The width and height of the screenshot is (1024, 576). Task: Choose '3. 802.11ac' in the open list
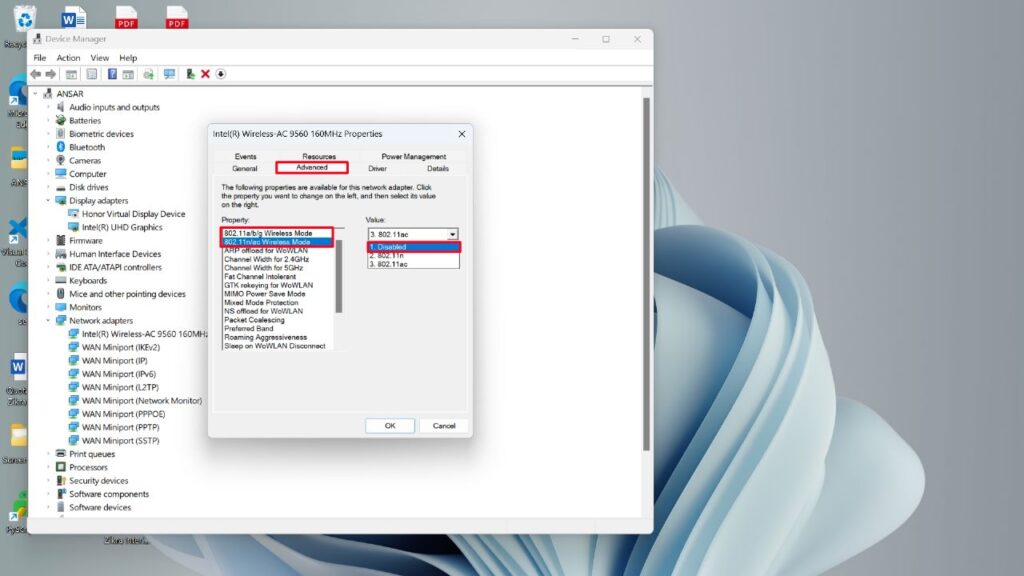pyautogui.click(x=413, y=264)
